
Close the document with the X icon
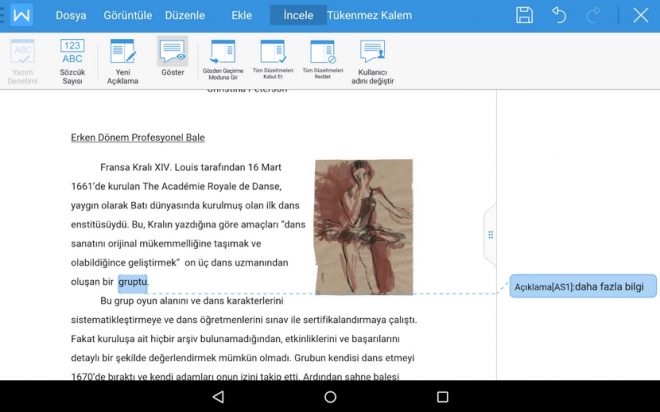[641, 16]
